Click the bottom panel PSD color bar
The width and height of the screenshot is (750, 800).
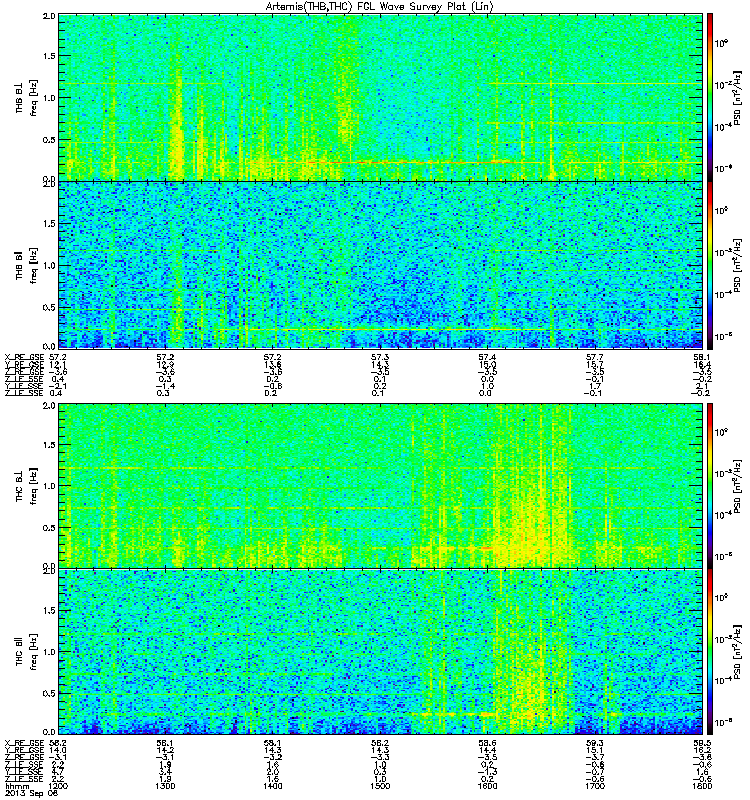tap(710, 652)
